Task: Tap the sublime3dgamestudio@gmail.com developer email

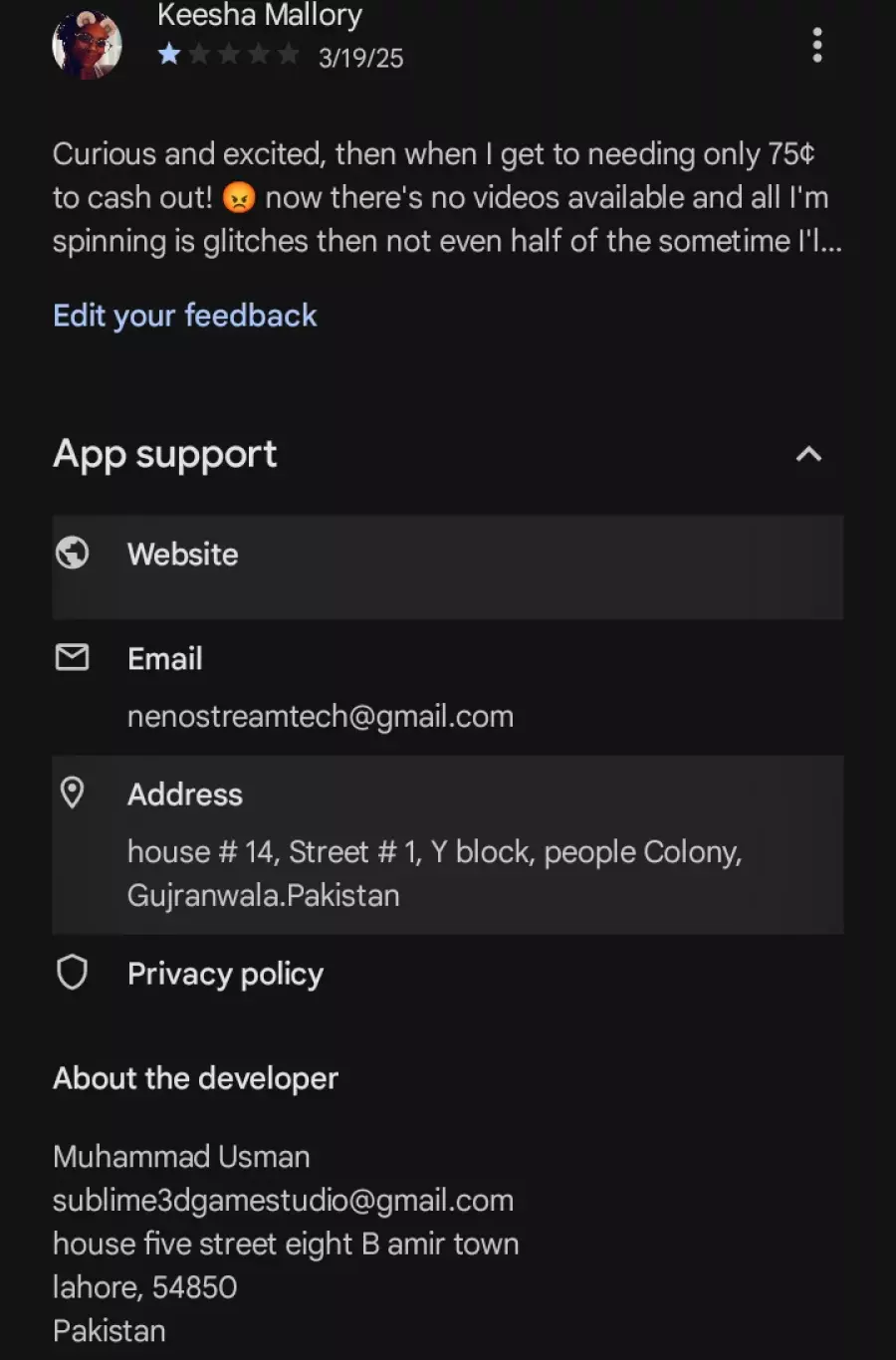Action: click(284, 1201)
